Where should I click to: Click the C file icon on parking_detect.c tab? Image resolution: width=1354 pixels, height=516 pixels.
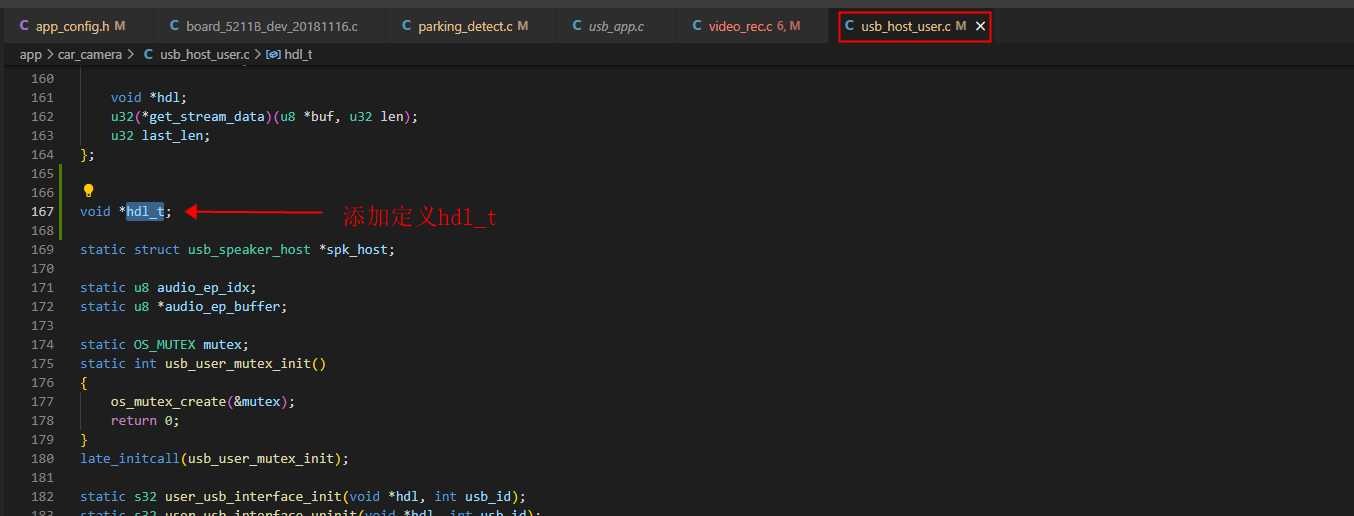tap(406, 26)
